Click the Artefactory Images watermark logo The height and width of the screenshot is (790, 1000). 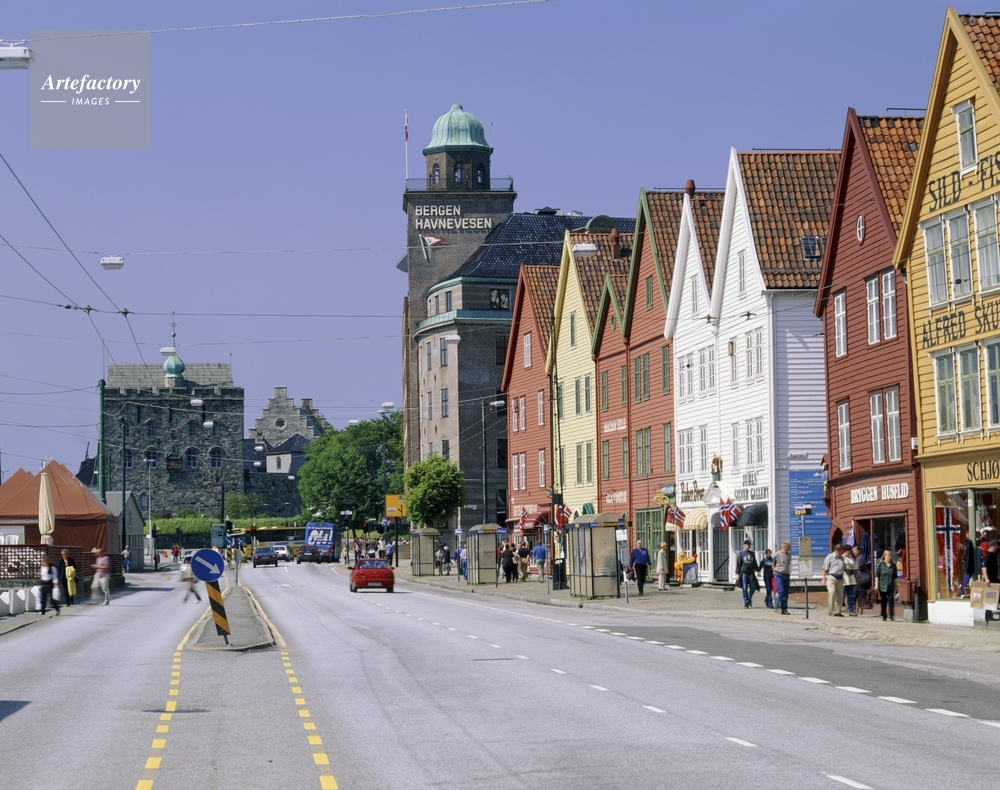pyautogui.click(x=90, y=89)
